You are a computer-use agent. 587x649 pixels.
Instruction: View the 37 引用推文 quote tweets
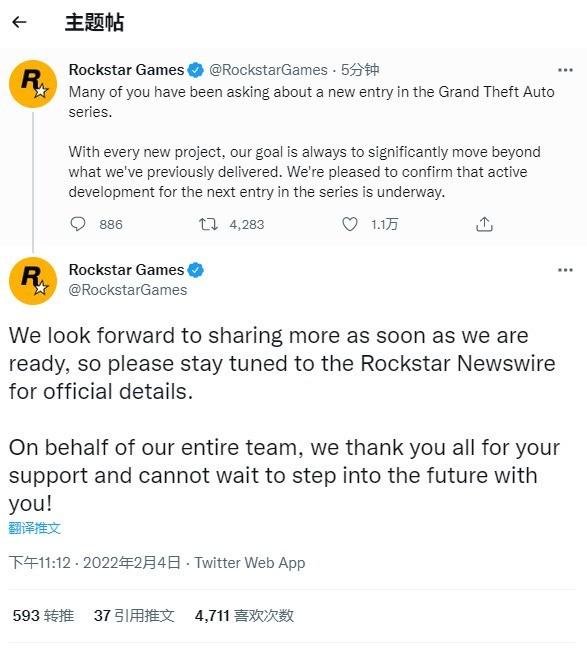(134, 615)
